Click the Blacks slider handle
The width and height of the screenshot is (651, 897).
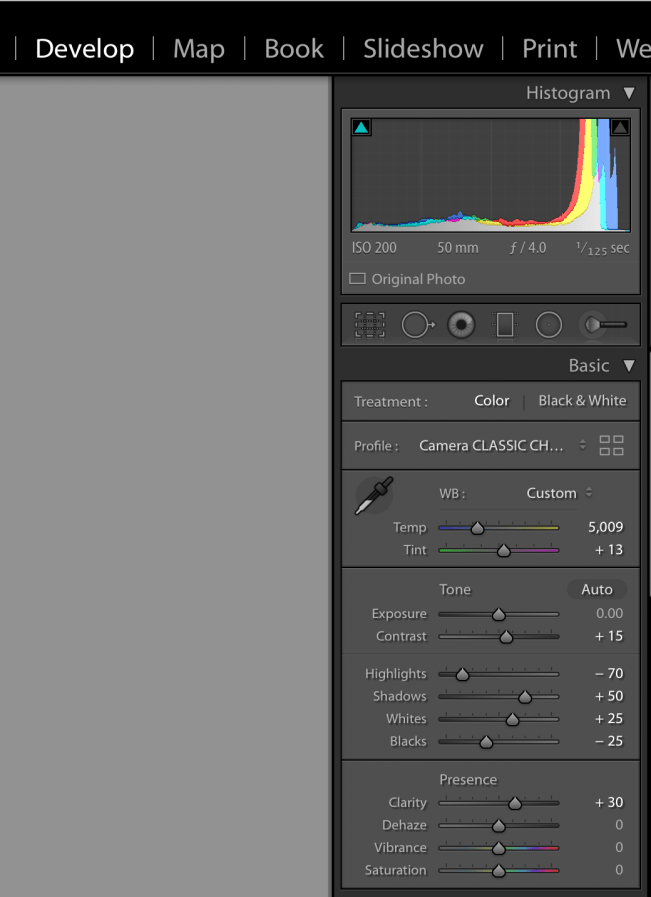coord(486,742)
